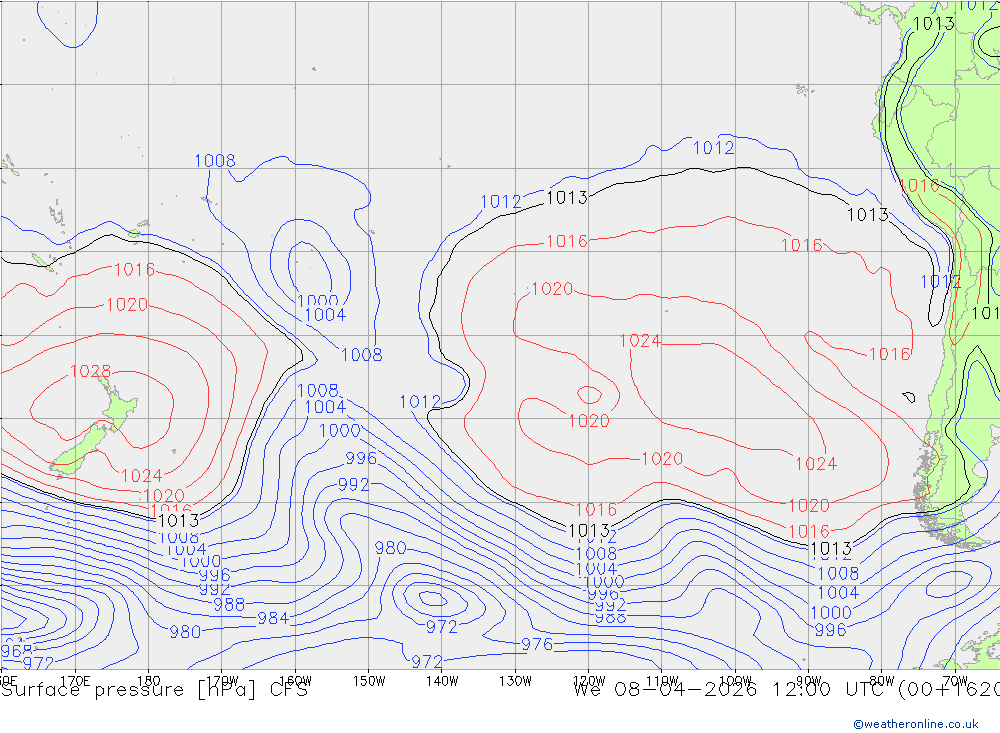Screen dimensions: 1000x733
Task: Click the 'Surface pressure [hPa] CFS' title
Action: [154, 690]
